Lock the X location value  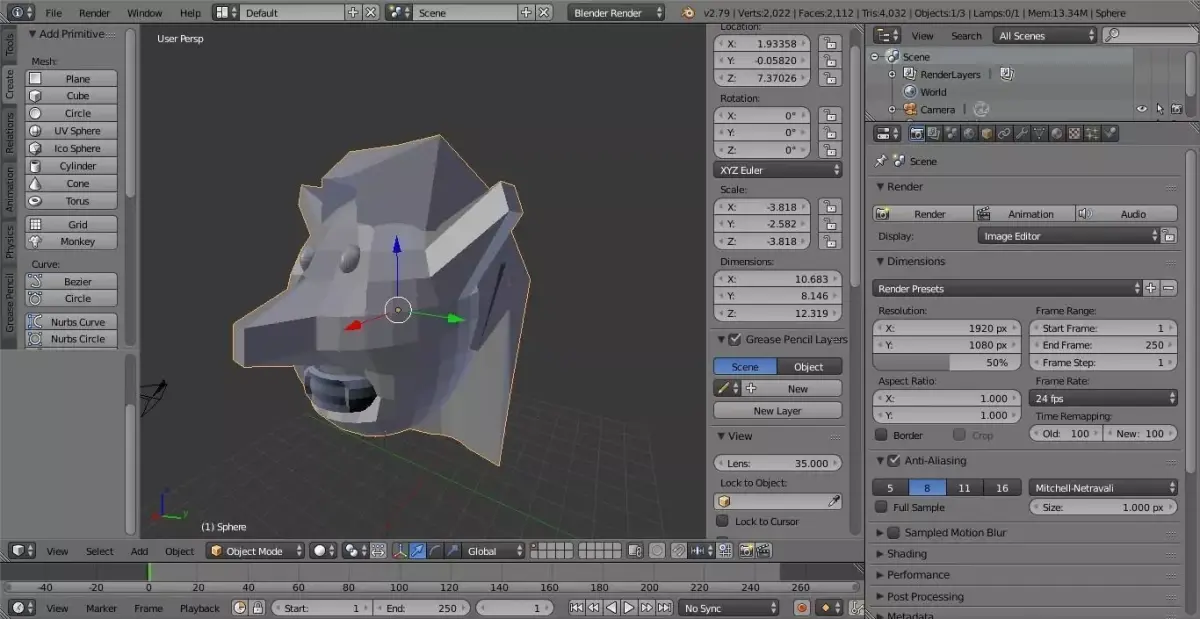[x=828, y=43]
